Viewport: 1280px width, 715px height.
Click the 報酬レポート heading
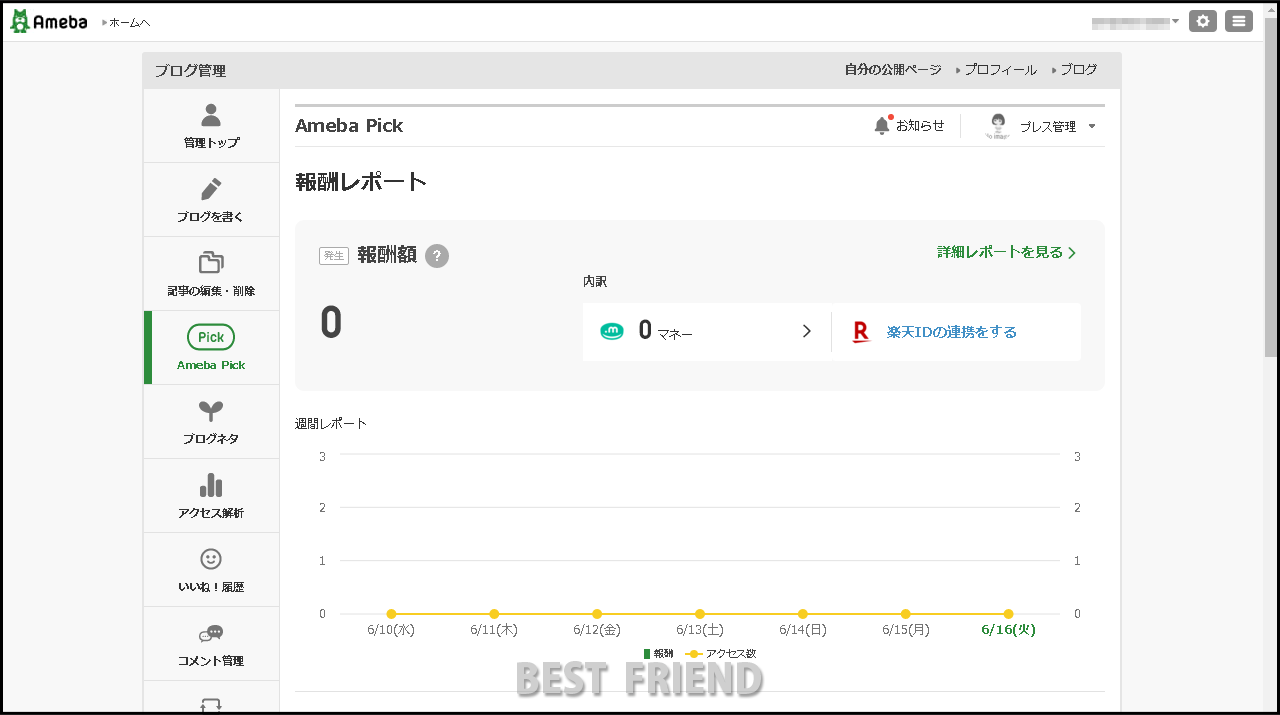361,182
